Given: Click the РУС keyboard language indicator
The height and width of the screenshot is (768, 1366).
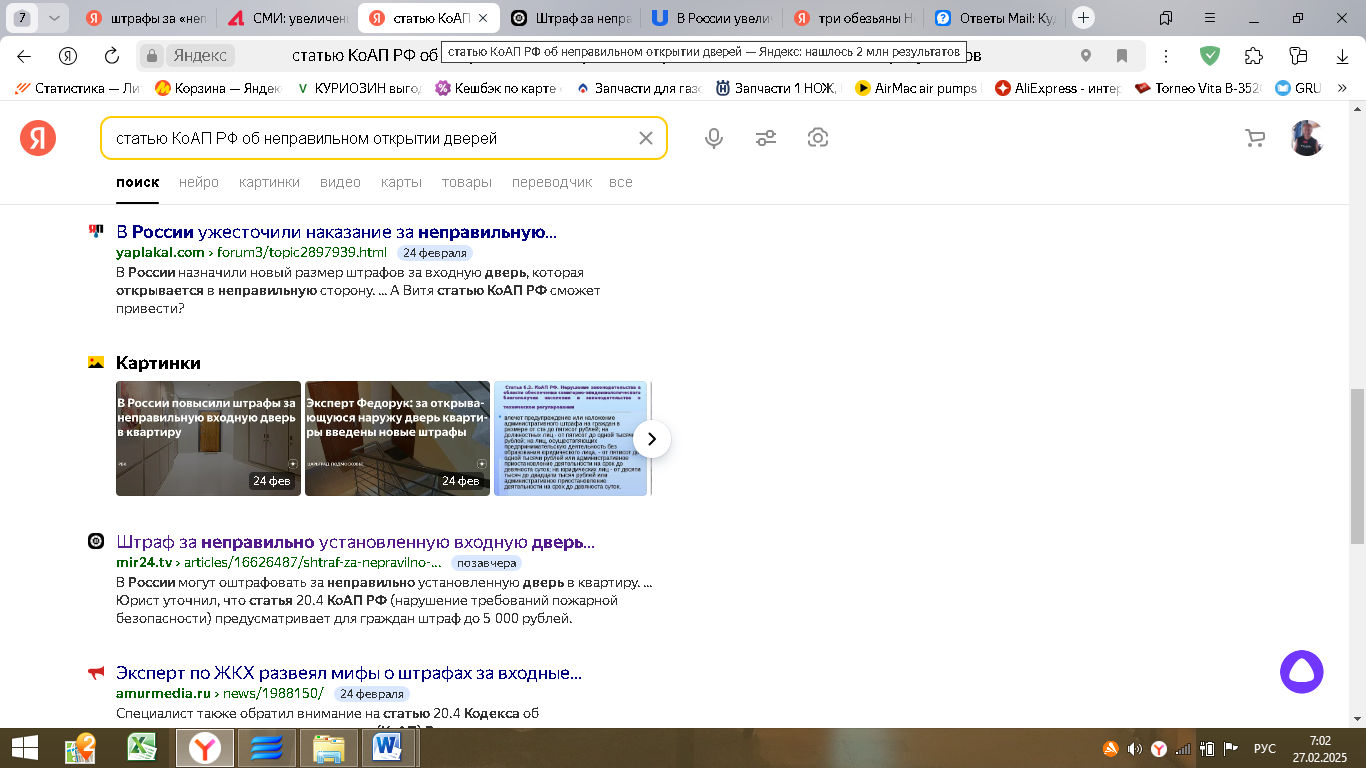Looking at the screenshot, I should 1264,748.
